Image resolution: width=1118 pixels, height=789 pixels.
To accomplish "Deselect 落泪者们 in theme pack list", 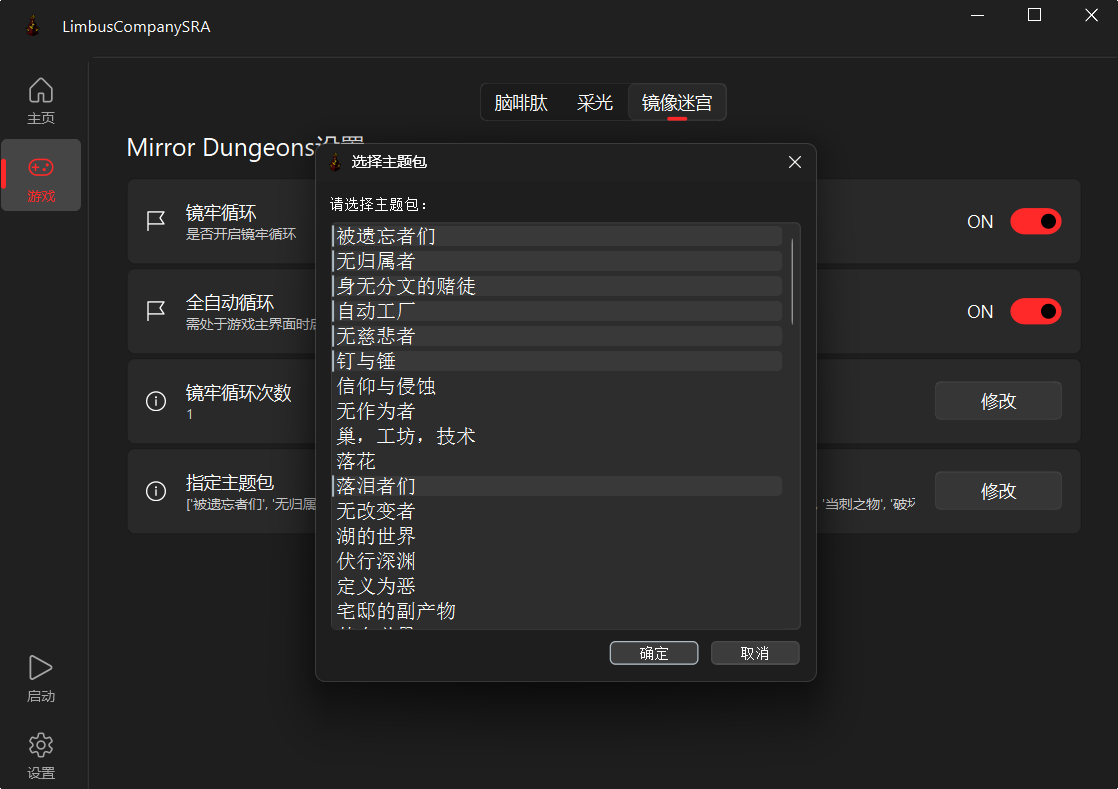I will pos(376,486).
